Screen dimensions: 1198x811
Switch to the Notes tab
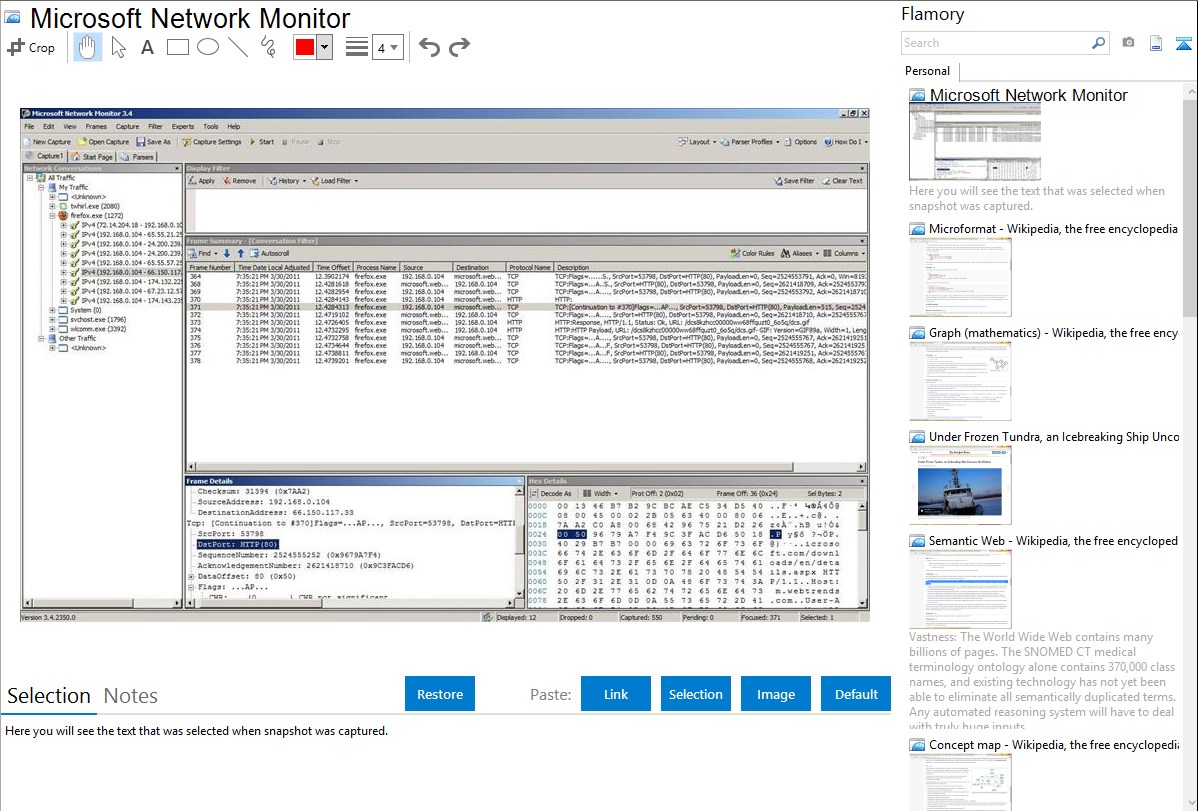point(131,696)
